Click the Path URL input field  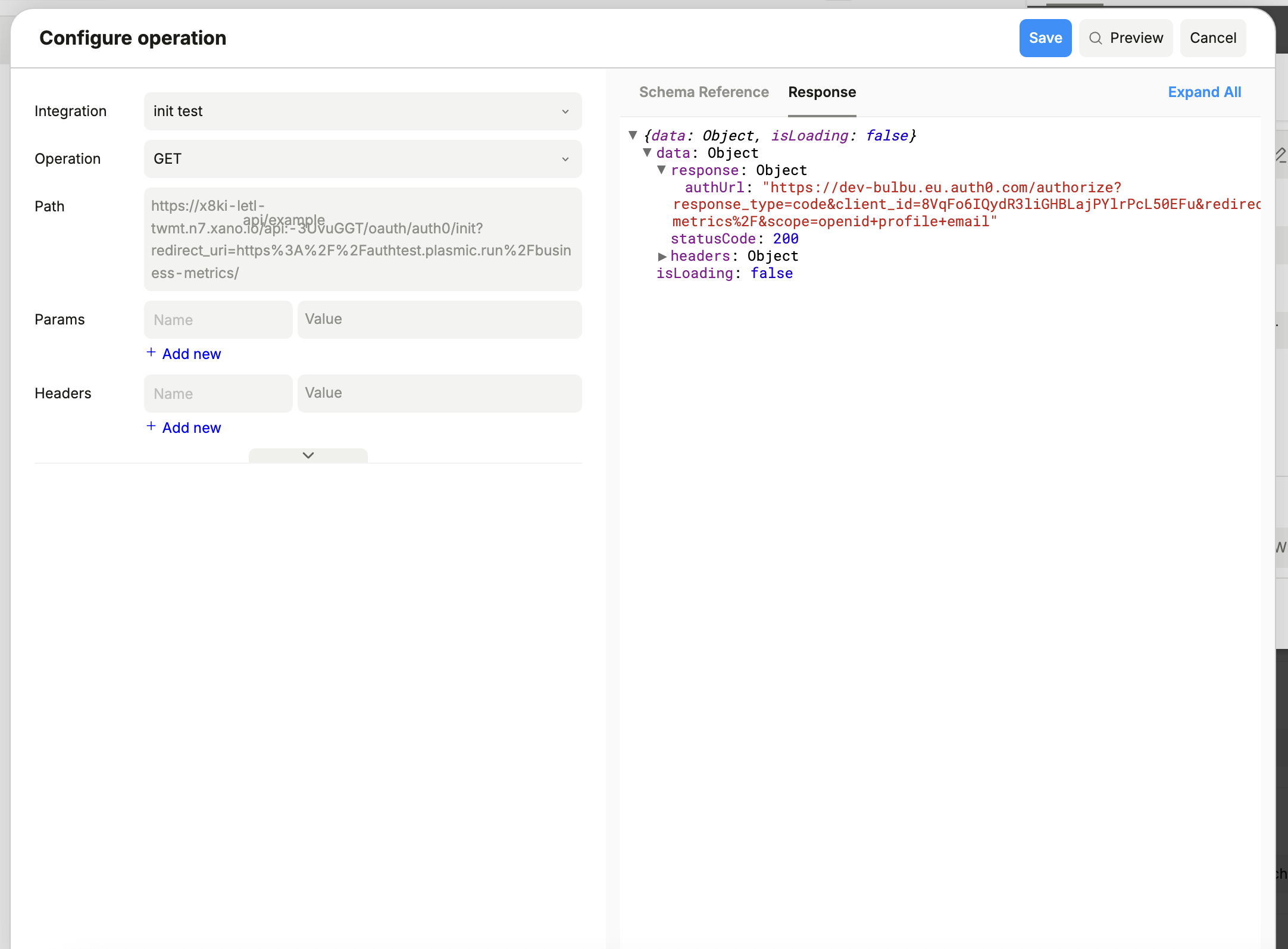(362, 239)
